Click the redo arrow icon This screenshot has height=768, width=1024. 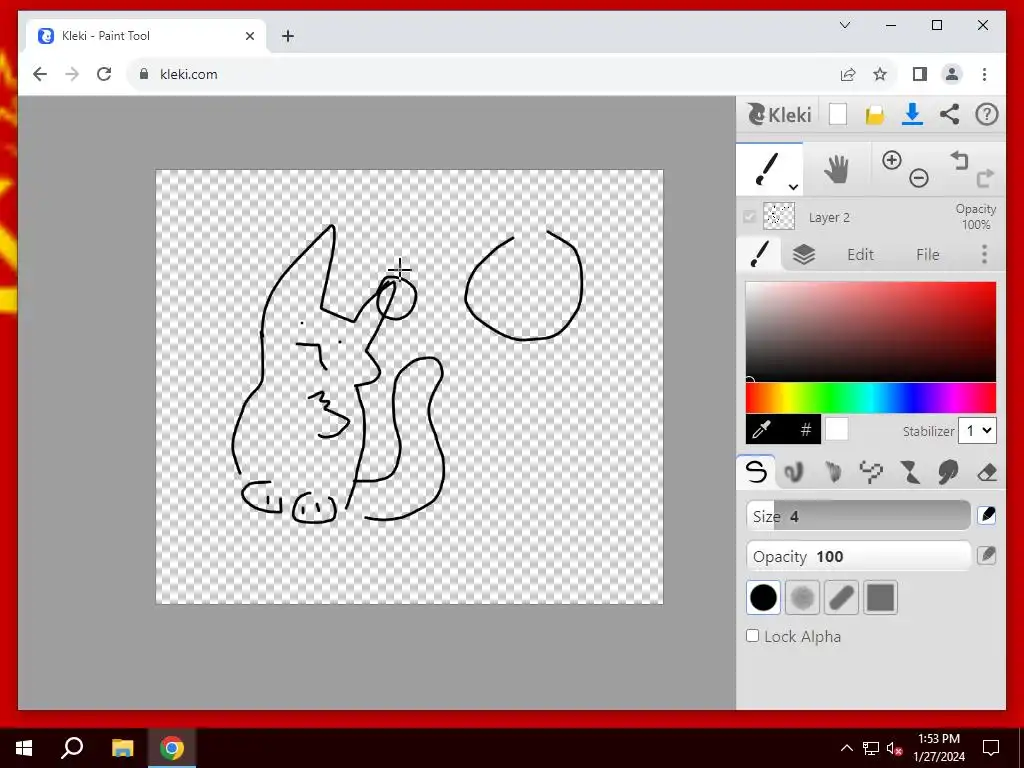click(x=985, y=177)
